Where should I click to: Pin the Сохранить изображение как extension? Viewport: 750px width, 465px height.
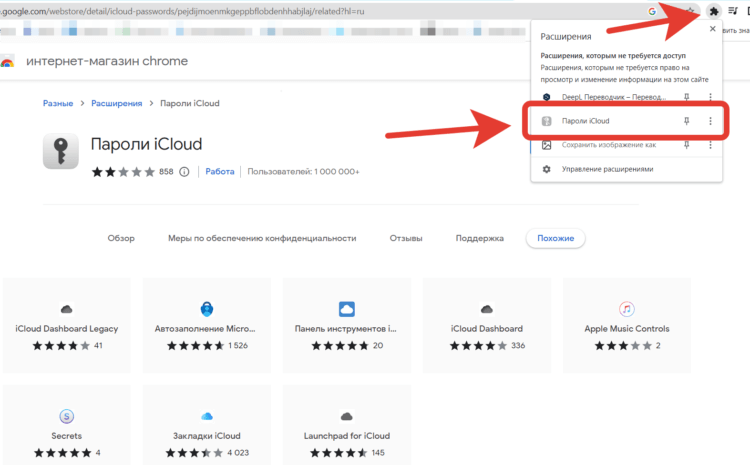[x=686, y=145]
